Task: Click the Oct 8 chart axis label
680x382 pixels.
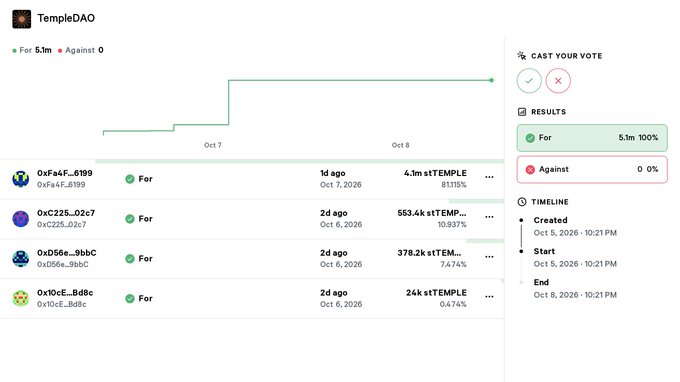Action: (400, 145)
